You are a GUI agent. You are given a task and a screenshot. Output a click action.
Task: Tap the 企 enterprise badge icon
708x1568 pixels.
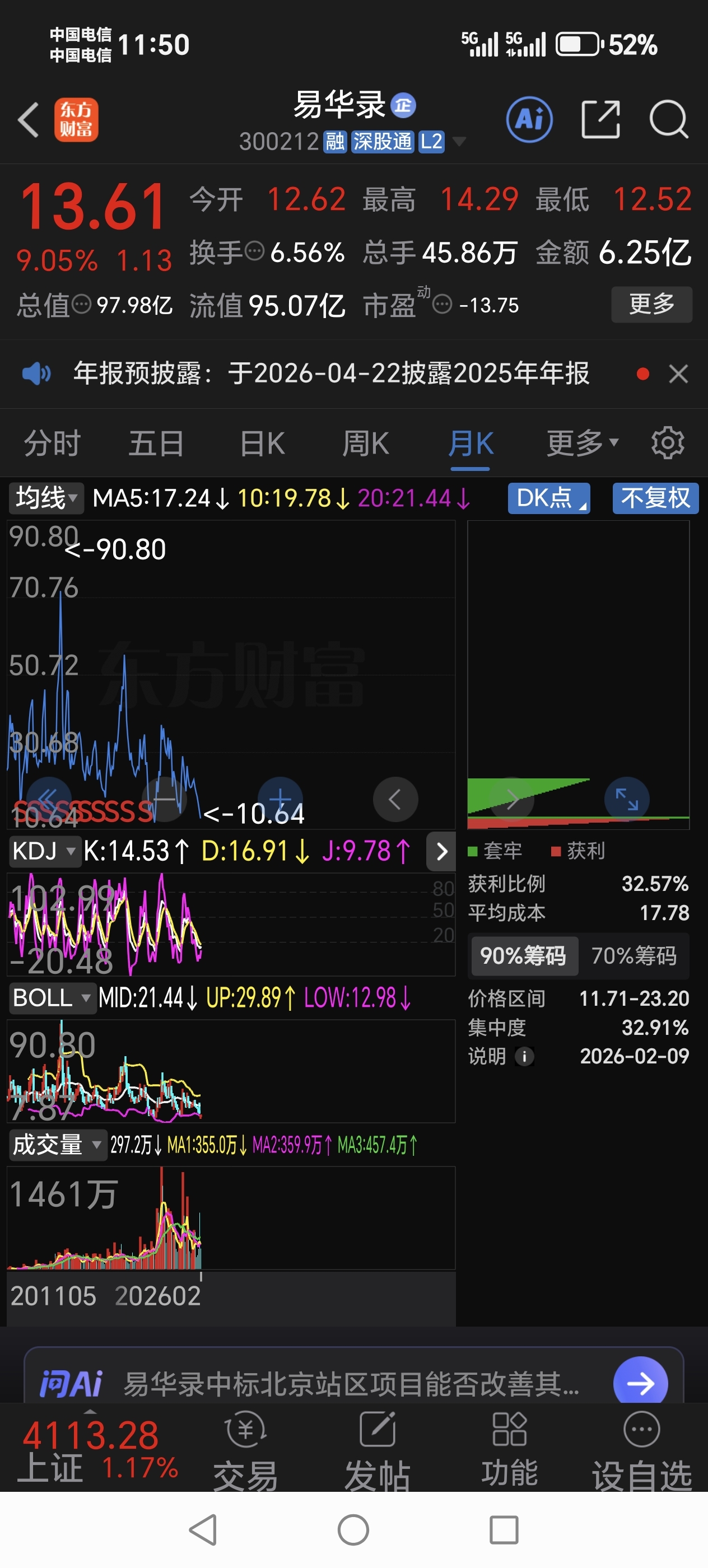tap(403, 105)
